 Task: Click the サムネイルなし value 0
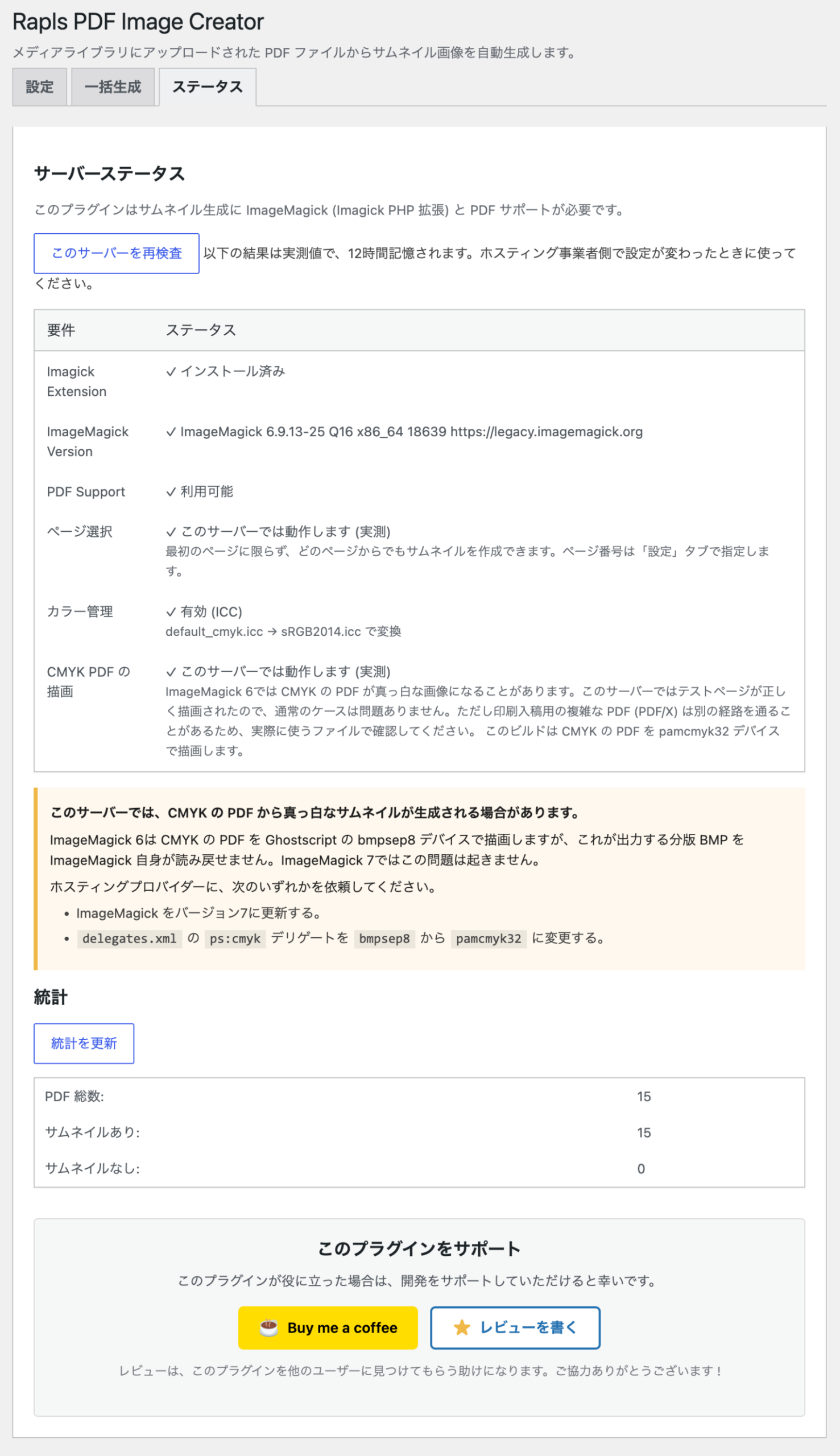click(x=641, y=1169)
